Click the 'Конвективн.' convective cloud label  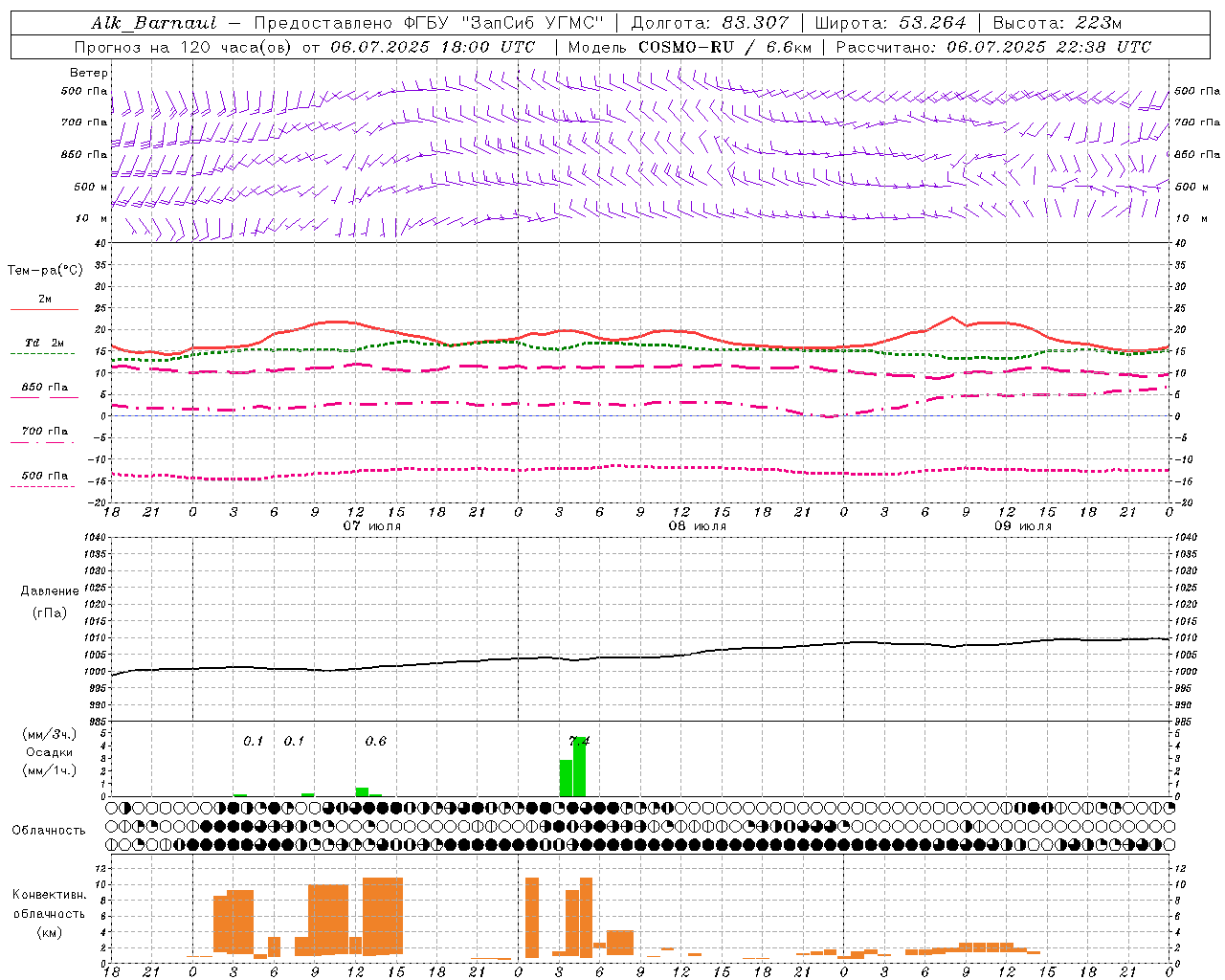(49, 896)
